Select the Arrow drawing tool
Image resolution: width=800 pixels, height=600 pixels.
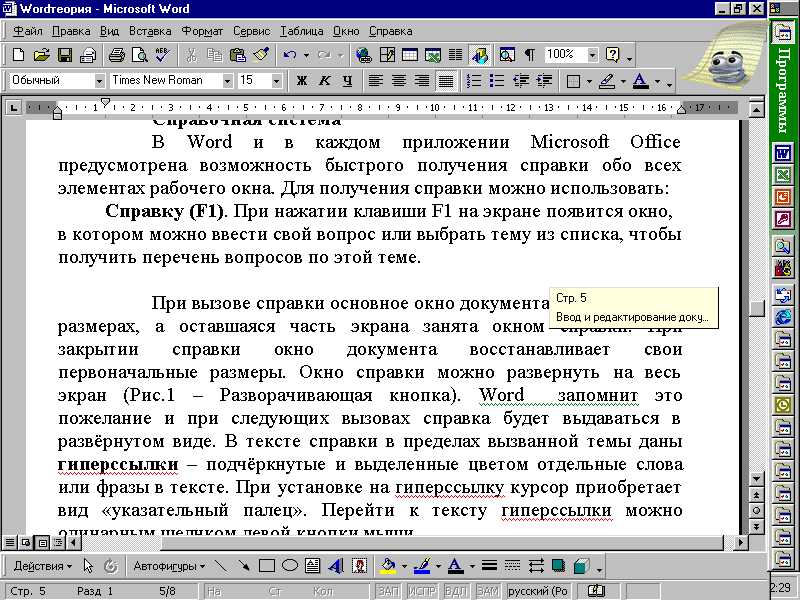point(244,565)
